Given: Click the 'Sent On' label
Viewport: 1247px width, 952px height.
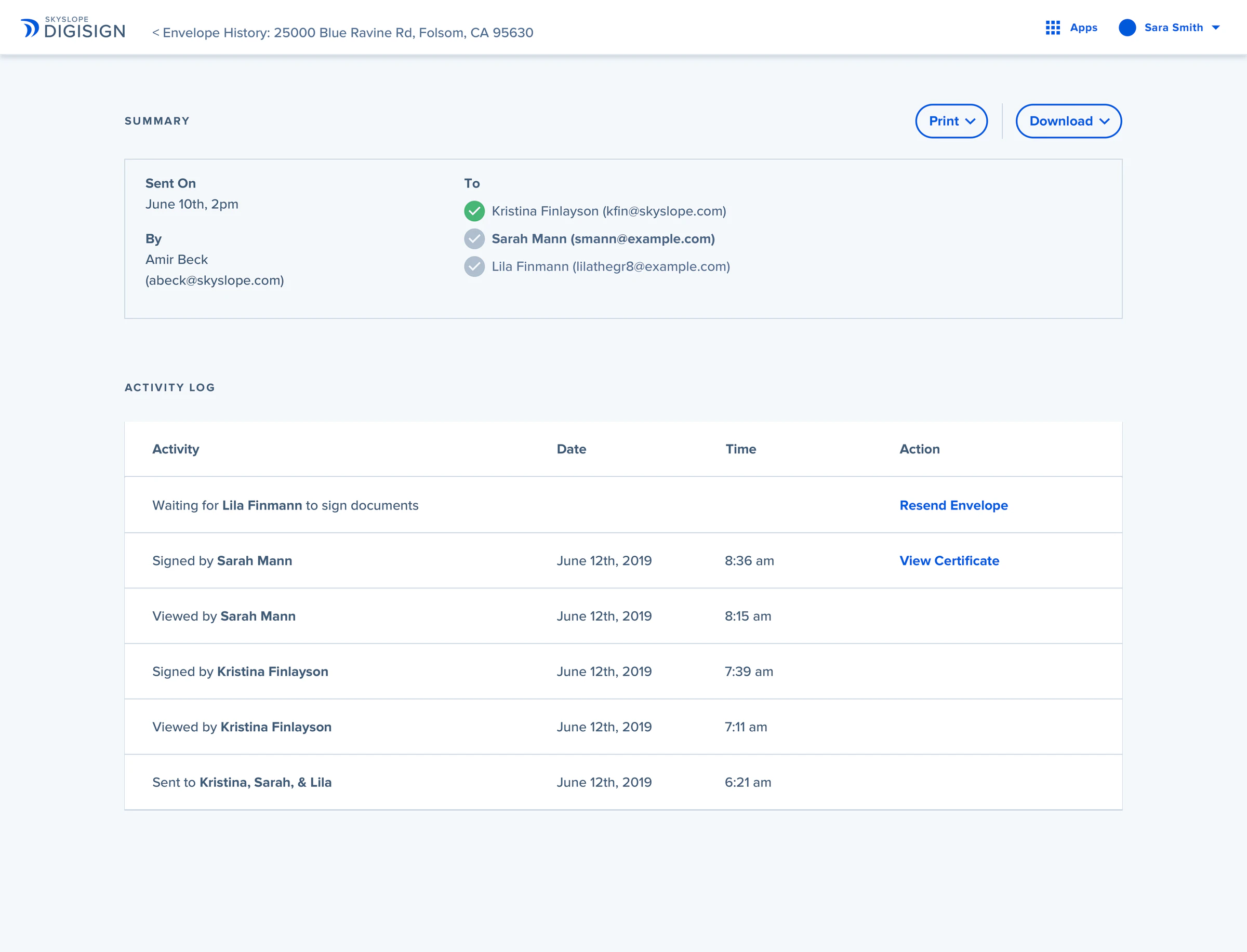Looking at the screenshot, I should click(x=170, y=184).
